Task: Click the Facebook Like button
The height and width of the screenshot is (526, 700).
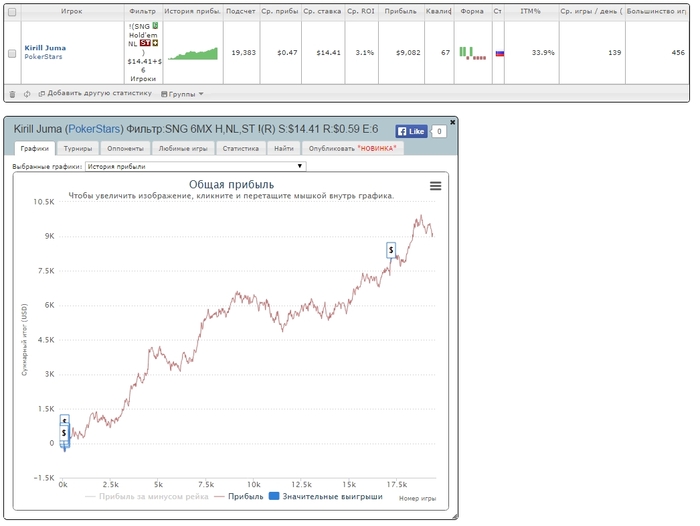Action: (x=411, y=131)
